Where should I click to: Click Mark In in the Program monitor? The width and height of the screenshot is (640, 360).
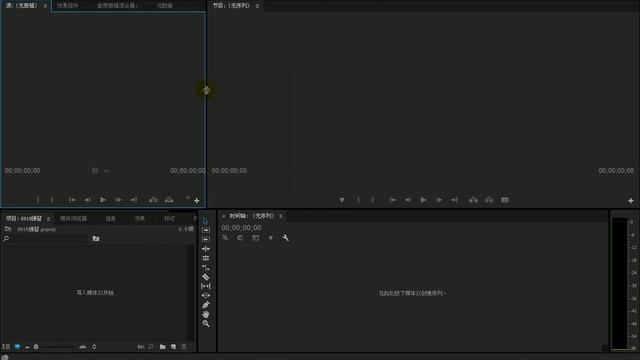[358, 200]
